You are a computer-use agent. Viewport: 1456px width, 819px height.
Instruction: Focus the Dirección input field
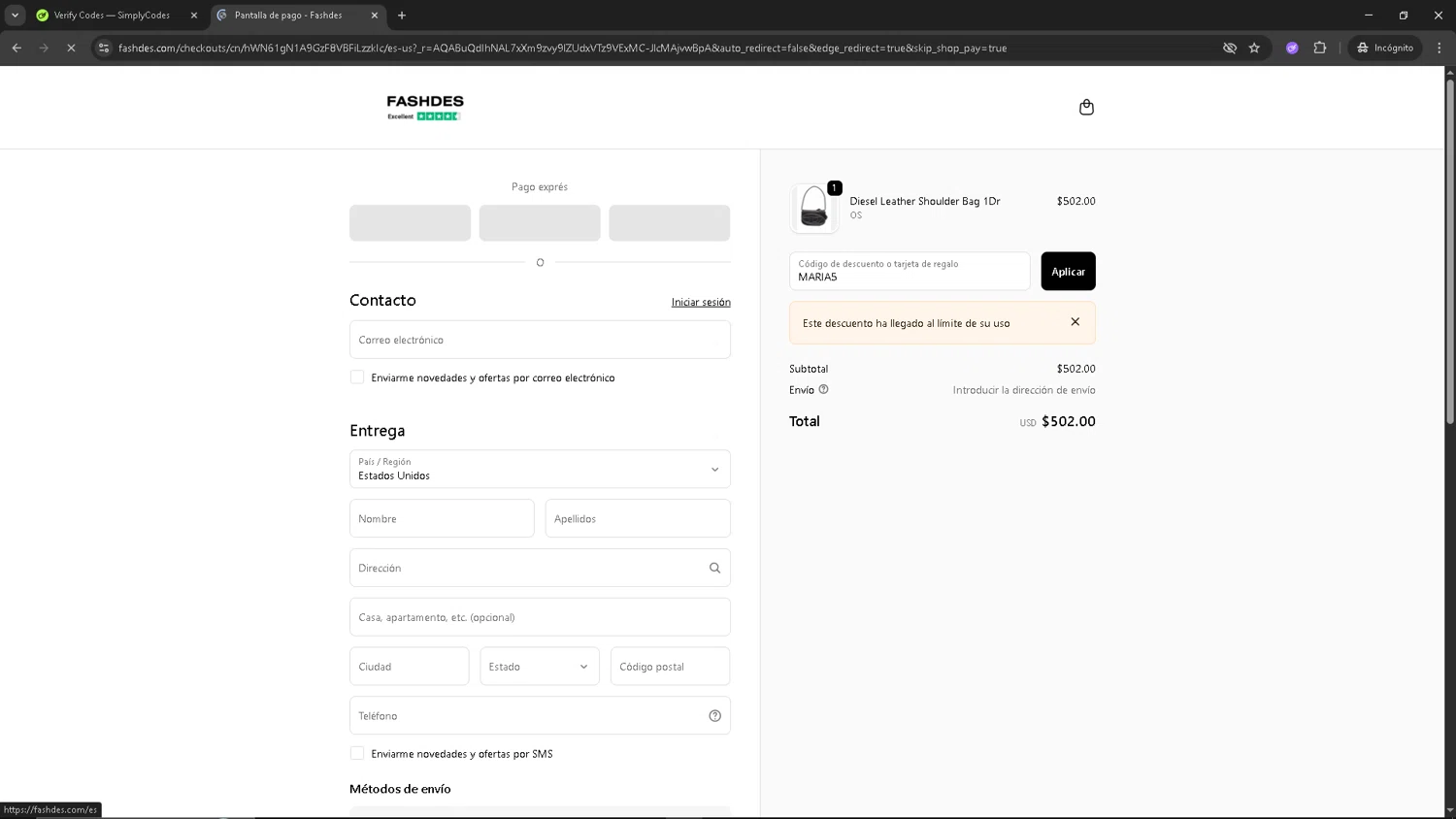click(x=540, y=568)
